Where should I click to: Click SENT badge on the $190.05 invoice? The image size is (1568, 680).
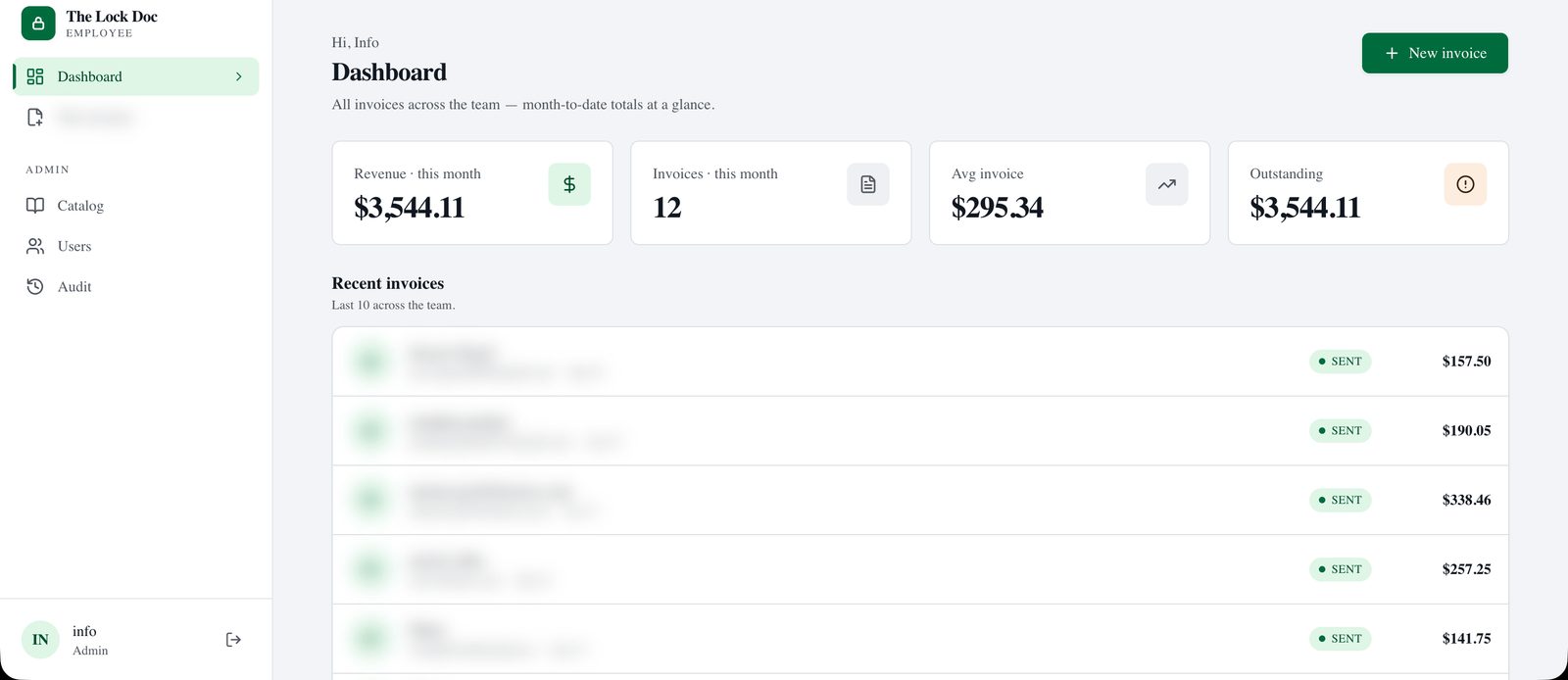(x=1340, y=430)
